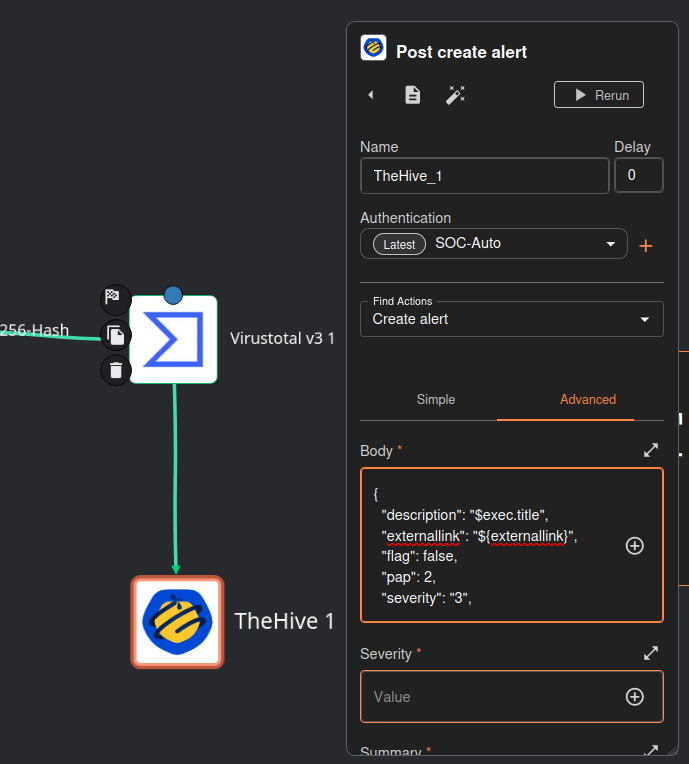Expand the Severity field editor
689x764 pixels.
651,653
